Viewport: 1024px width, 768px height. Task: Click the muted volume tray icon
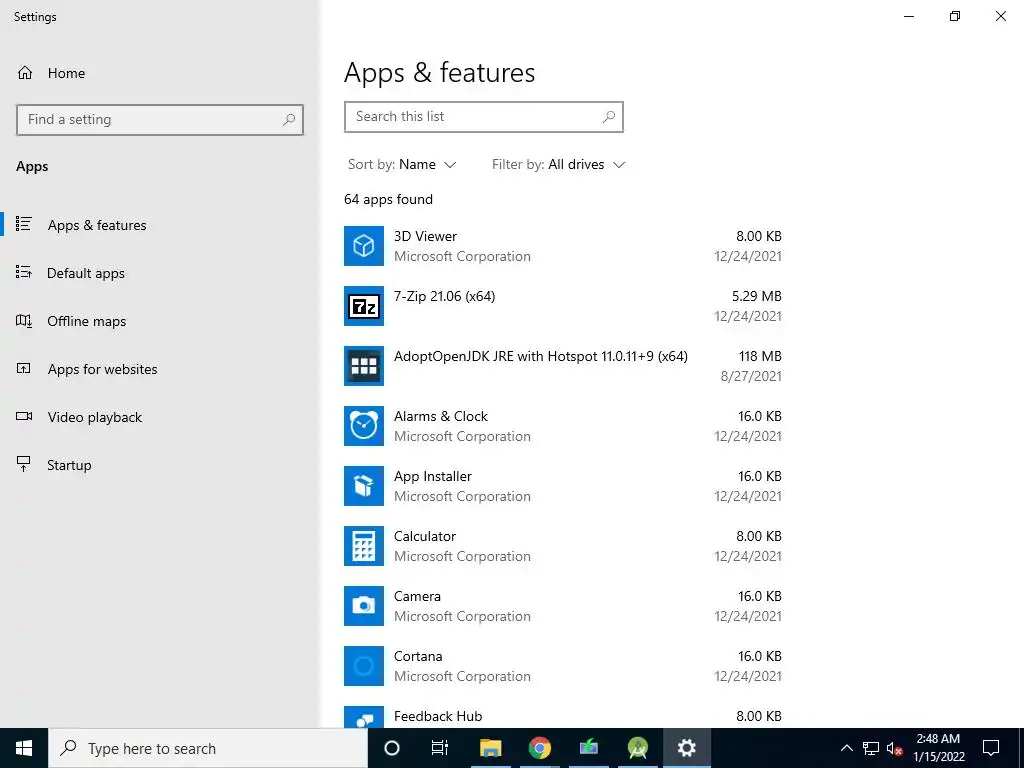click(895, 748)
